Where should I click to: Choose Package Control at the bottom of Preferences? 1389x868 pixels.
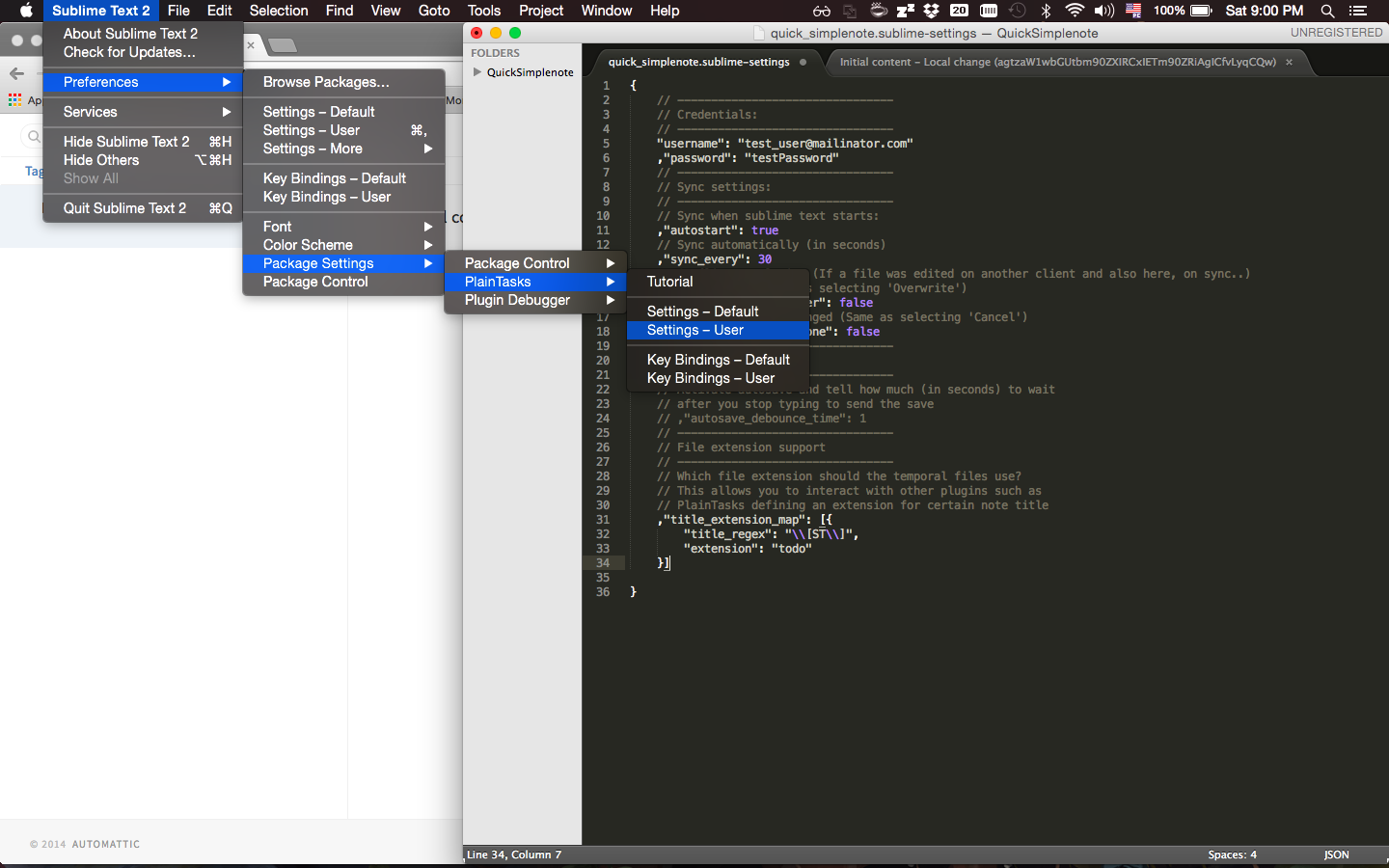tap(343, 282)
